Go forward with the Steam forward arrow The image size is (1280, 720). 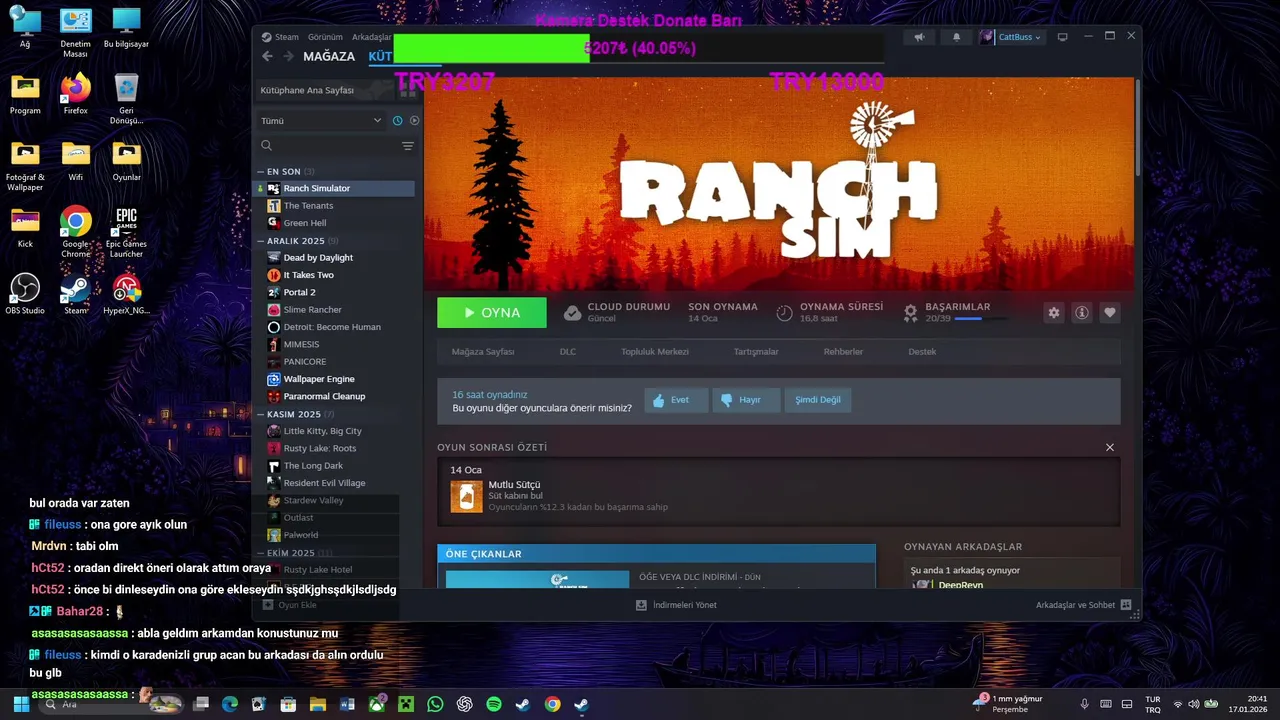click(x=288, y=56)
